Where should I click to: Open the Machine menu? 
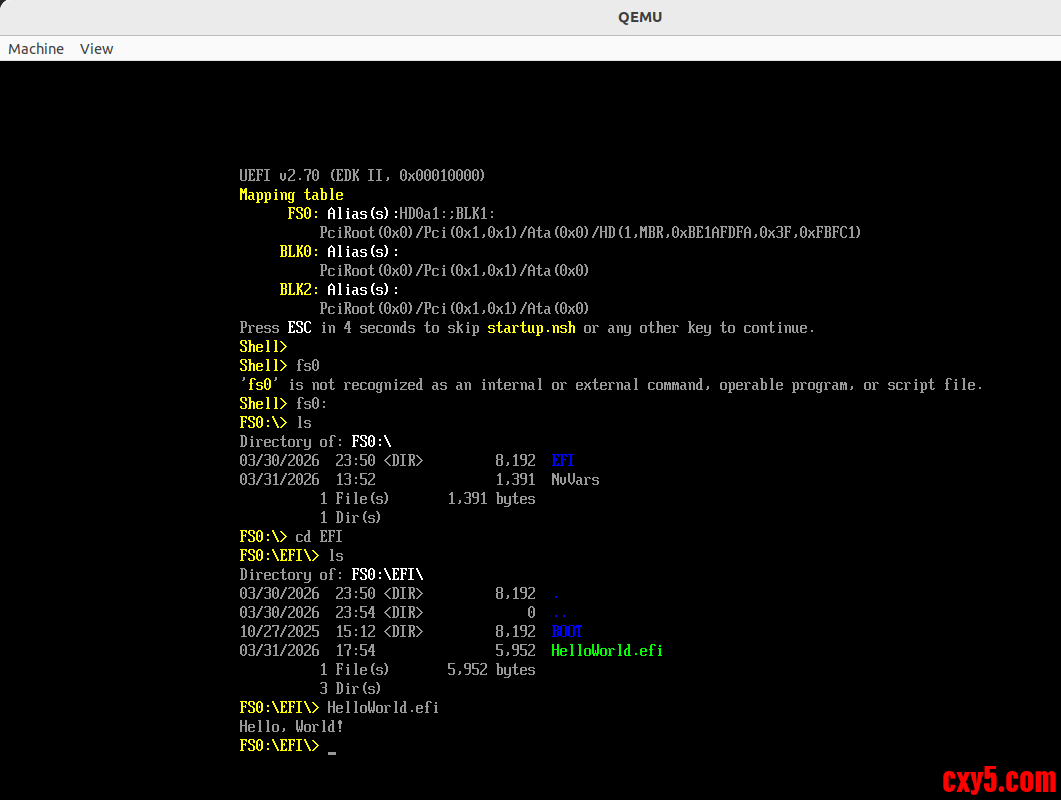tap(36, 49)
